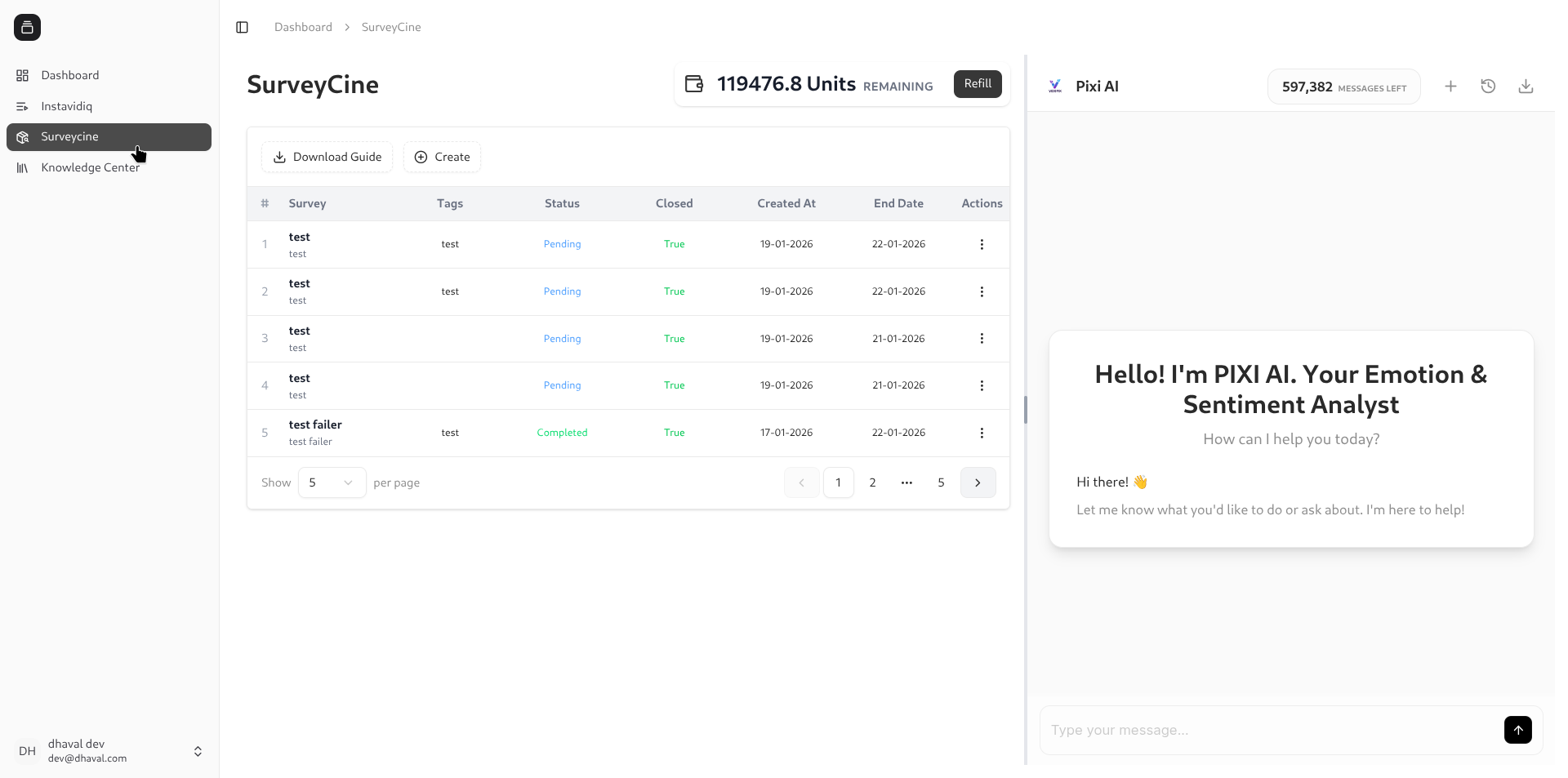Click the Tags column header
The height and width of the screenshot is (778, 1568).
[x=450, y=203]
